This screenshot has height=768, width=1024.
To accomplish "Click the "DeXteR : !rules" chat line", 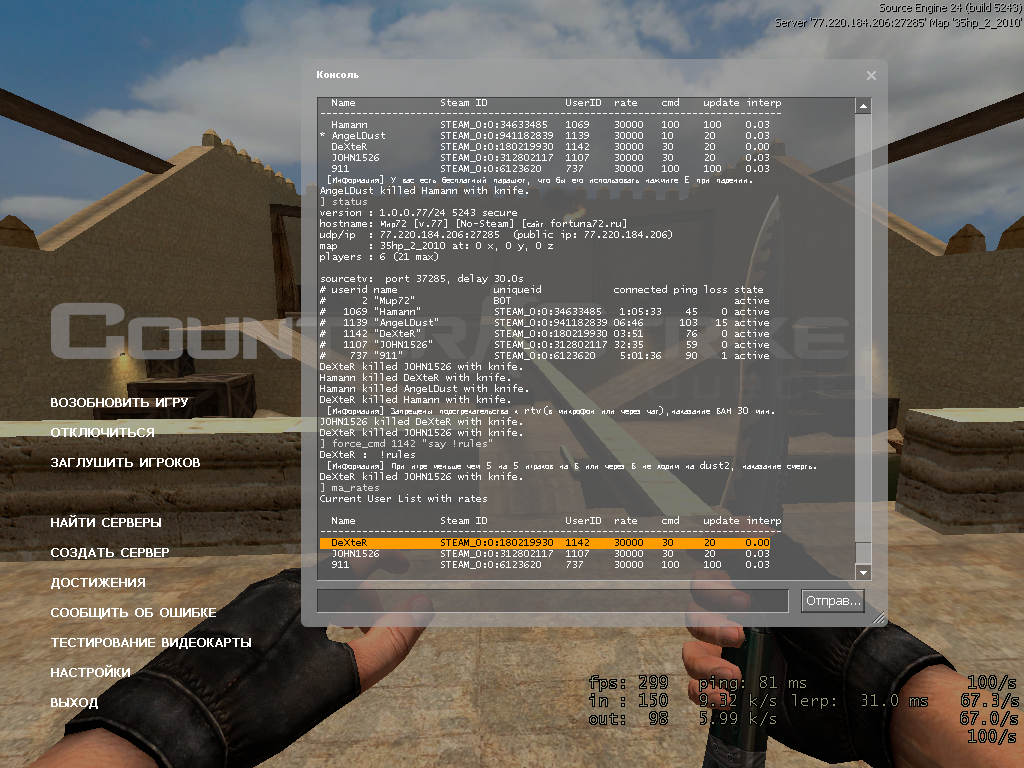I will click(x=367, y=455).
